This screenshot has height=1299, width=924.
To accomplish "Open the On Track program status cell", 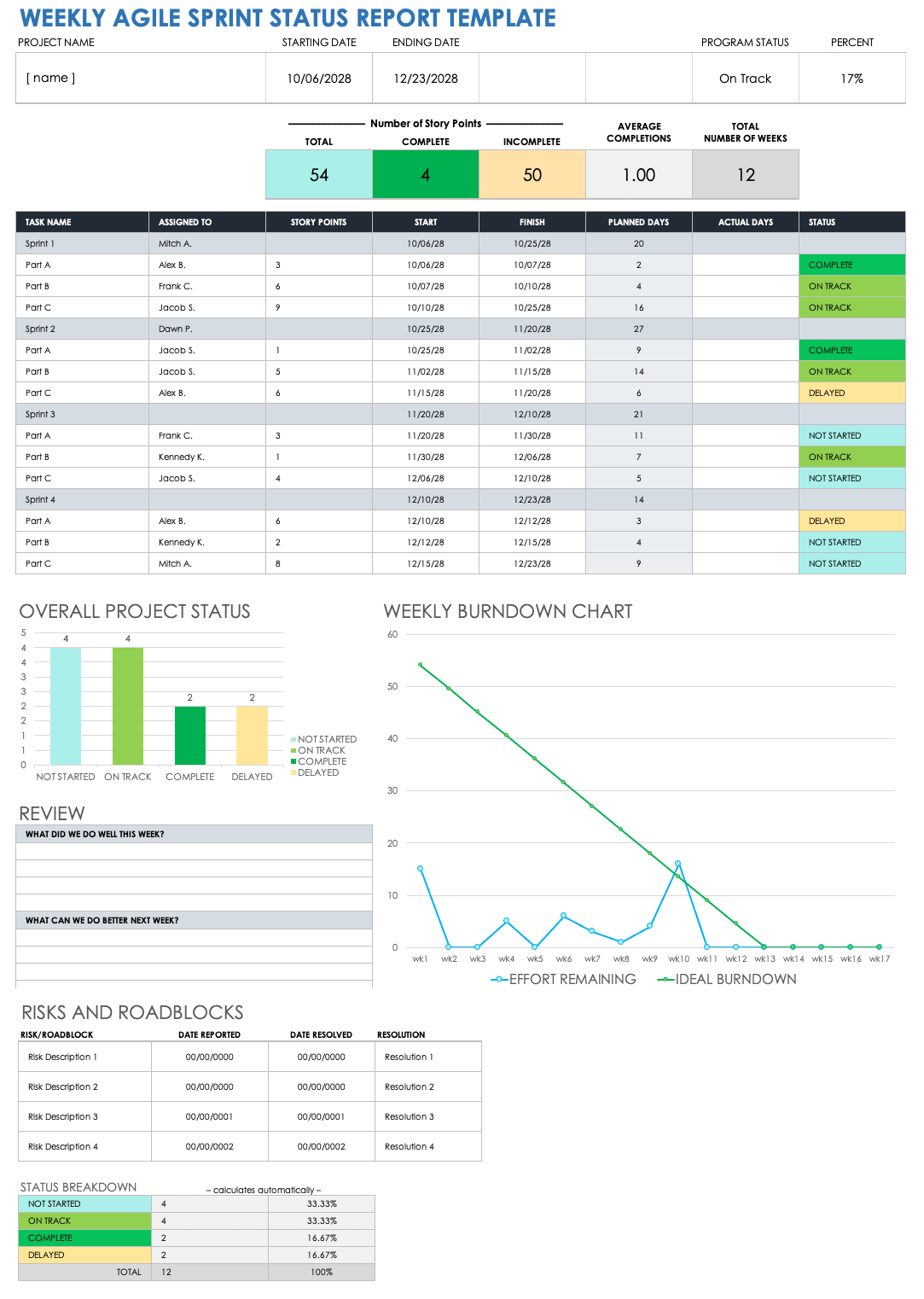I will point(745,79).
